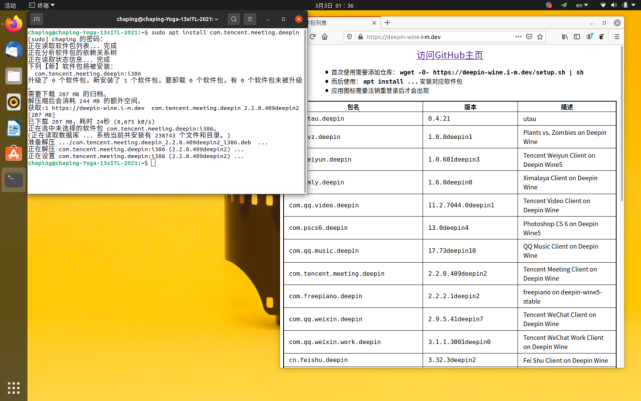641x401 pixels.
Task: Launch Thunderbird from the dock
Action: pyautogui.click(x=14, y=50)
